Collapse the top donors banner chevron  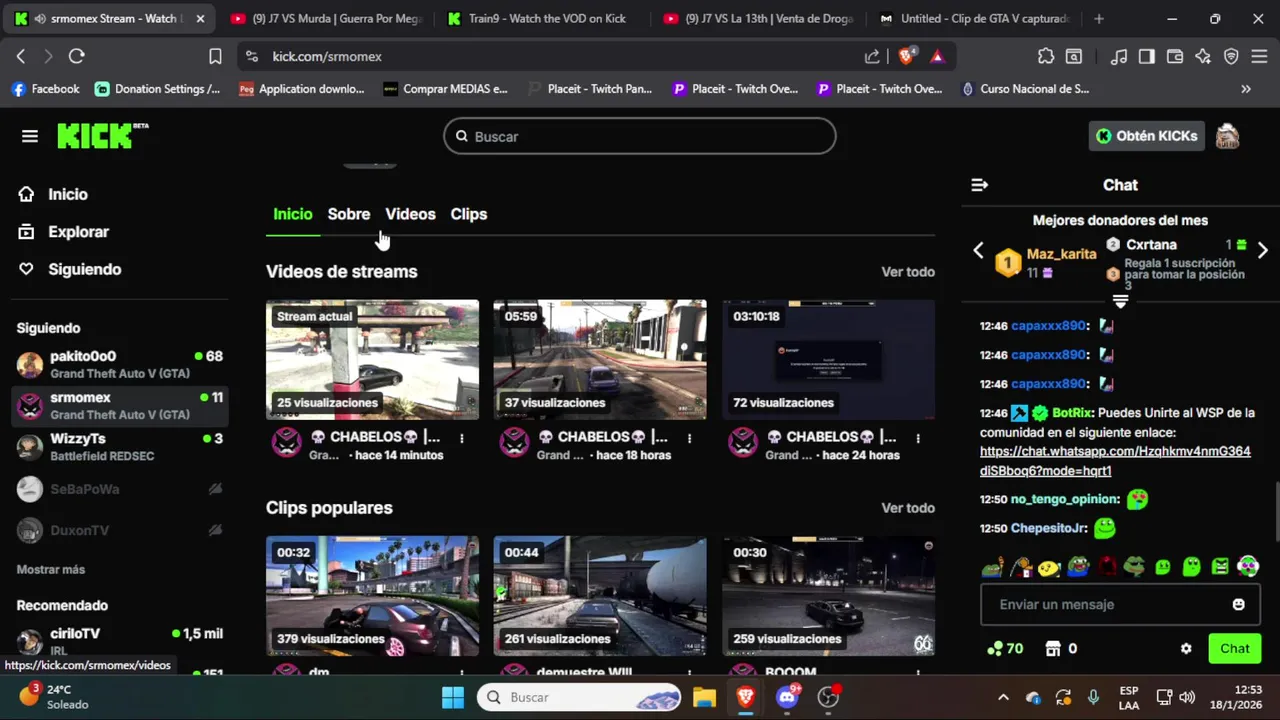pos(1120,301)
